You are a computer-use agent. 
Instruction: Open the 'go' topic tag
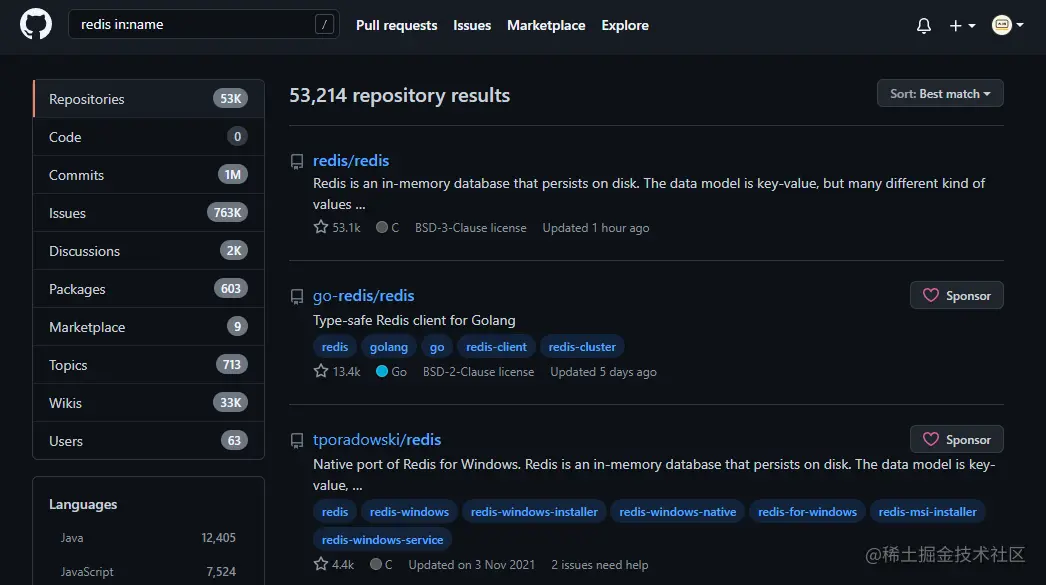click(x=437, y=347)
